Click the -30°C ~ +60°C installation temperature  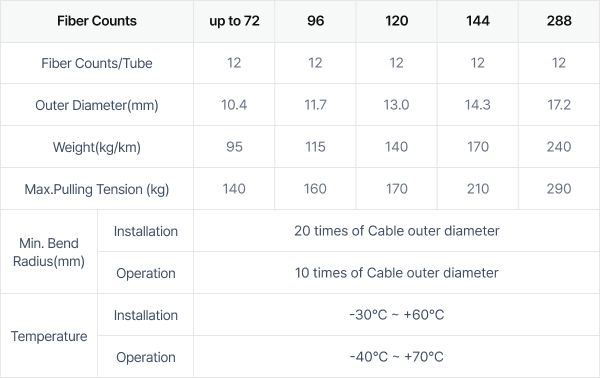(x=397, y=315)
